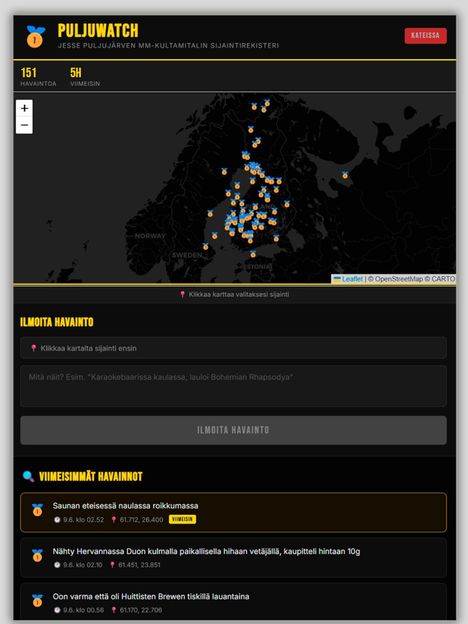Open the 'Saunan eteisessä naulassa roikkumassa' sighting
The width and height of the screenshot is (468, 624).
coord(233,512)
